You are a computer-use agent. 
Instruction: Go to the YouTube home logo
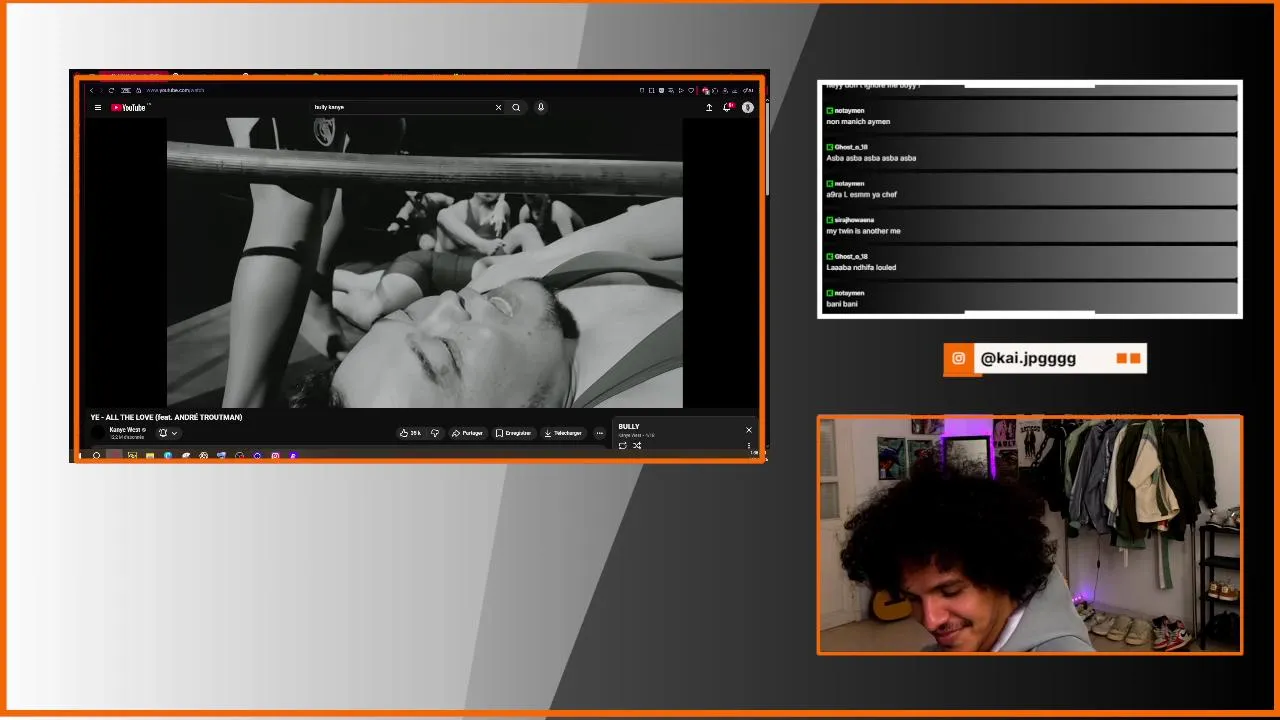pos(128,107)
